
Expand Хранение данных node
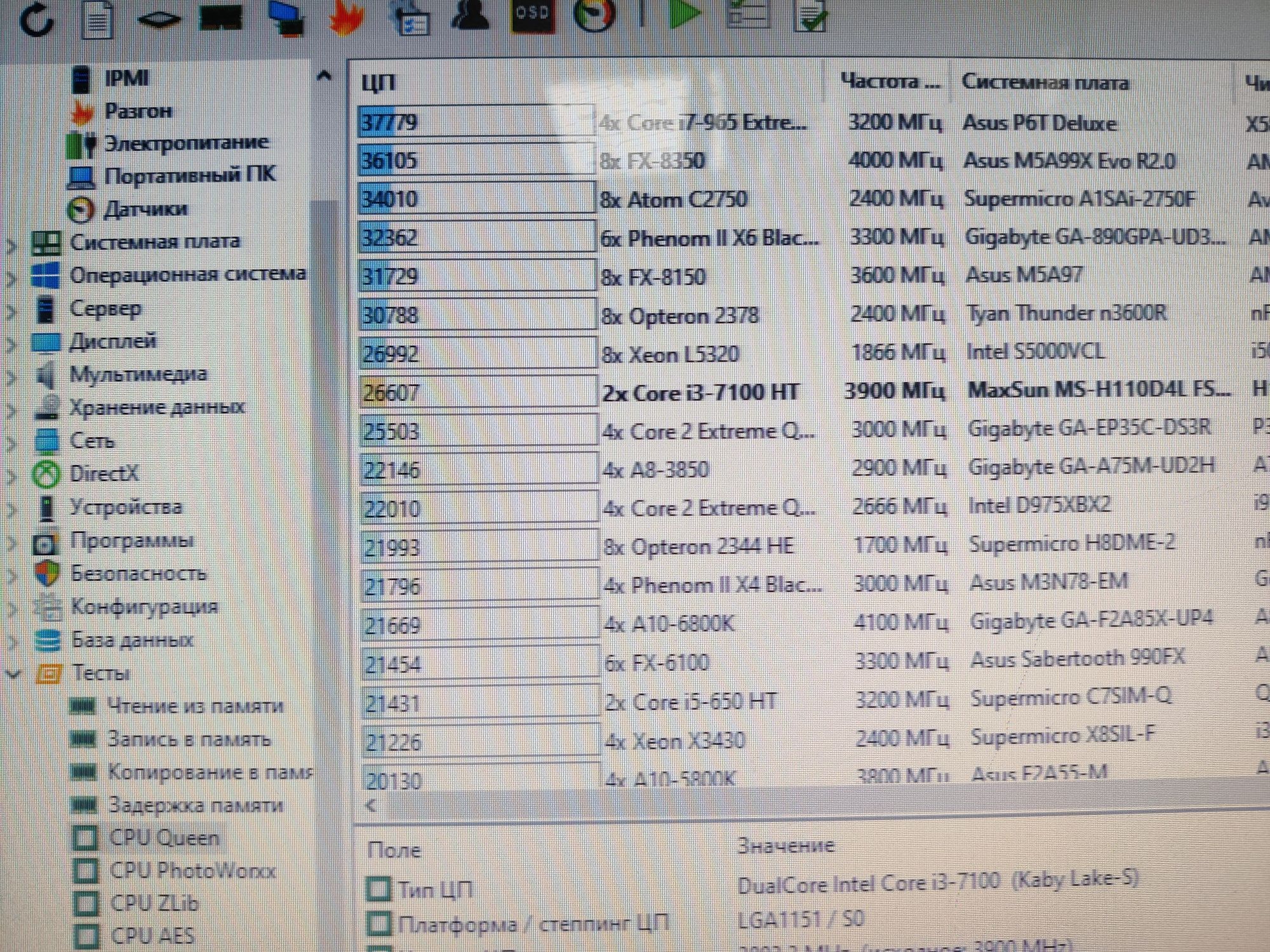[x=11, y=410]
